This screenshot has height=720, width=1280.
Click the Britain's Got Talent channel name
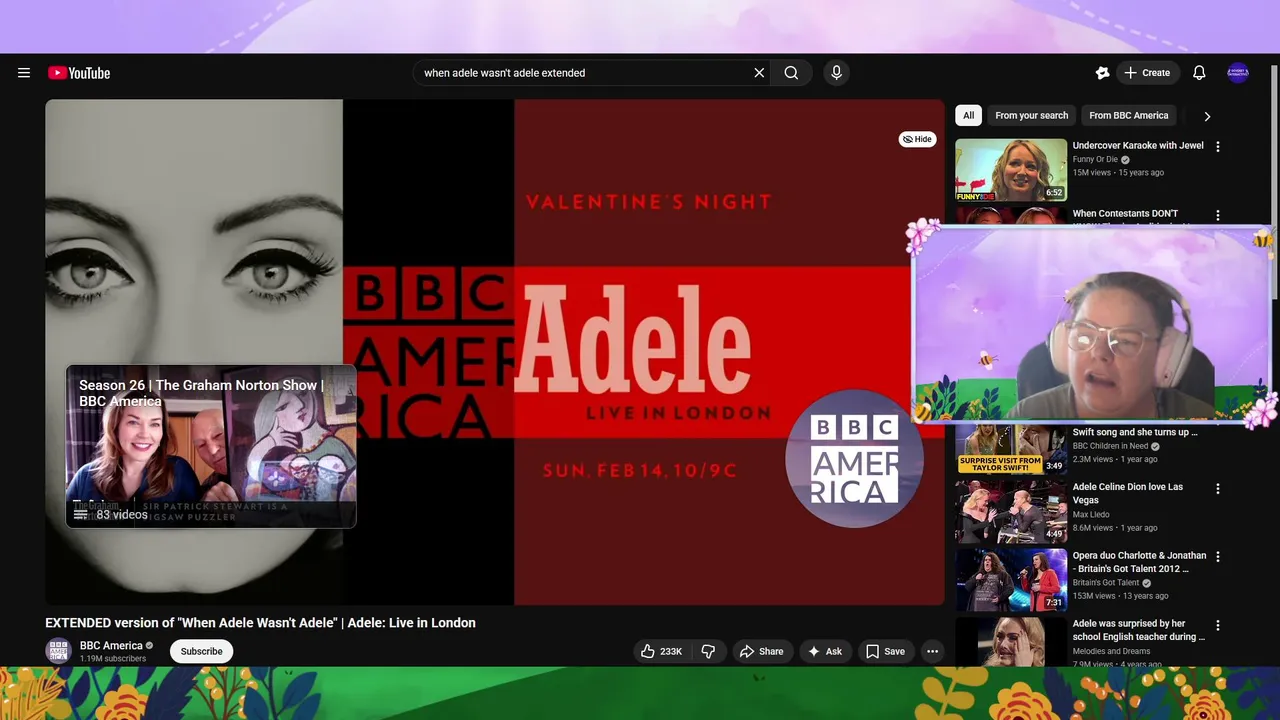point(1106,583)
